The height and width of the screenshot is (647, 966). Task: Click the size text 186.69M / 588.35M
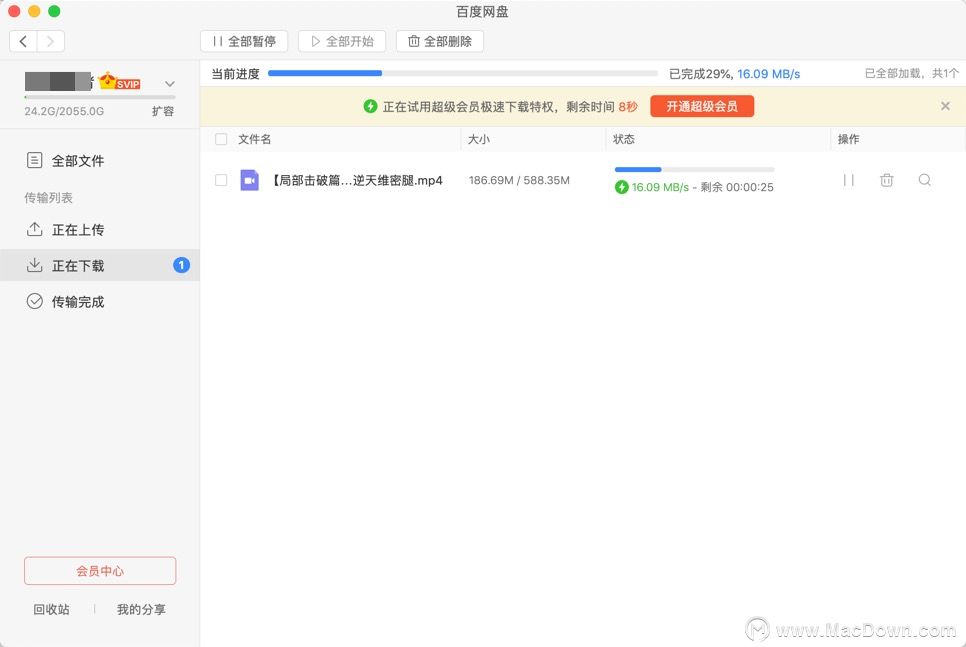519,180
